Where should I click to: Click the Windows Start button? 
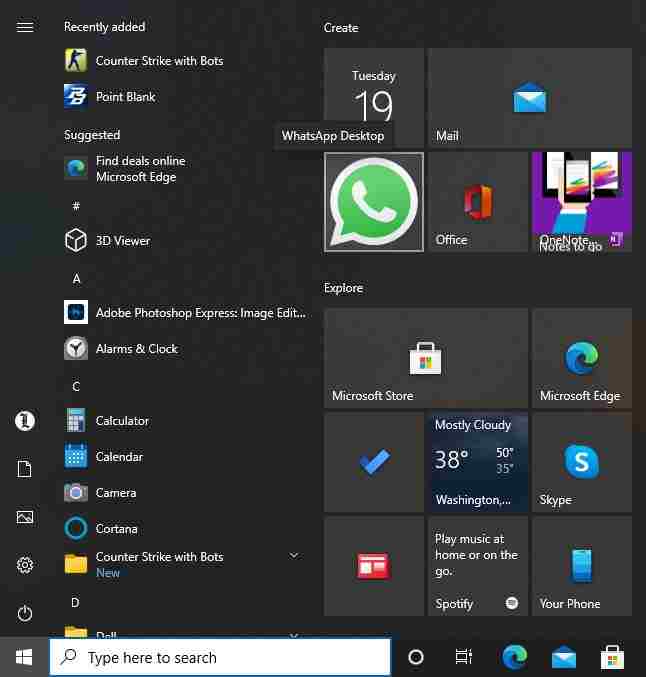[x=24, y=657]
